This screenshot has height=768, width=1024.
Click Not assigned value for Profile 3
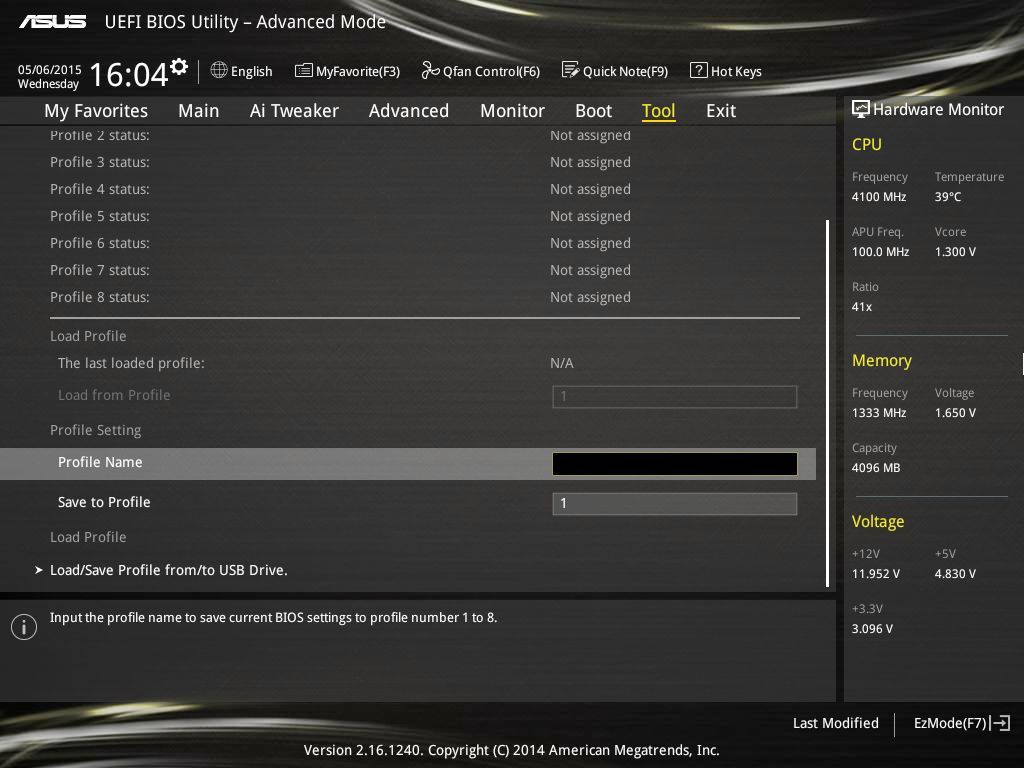[590, 162]
